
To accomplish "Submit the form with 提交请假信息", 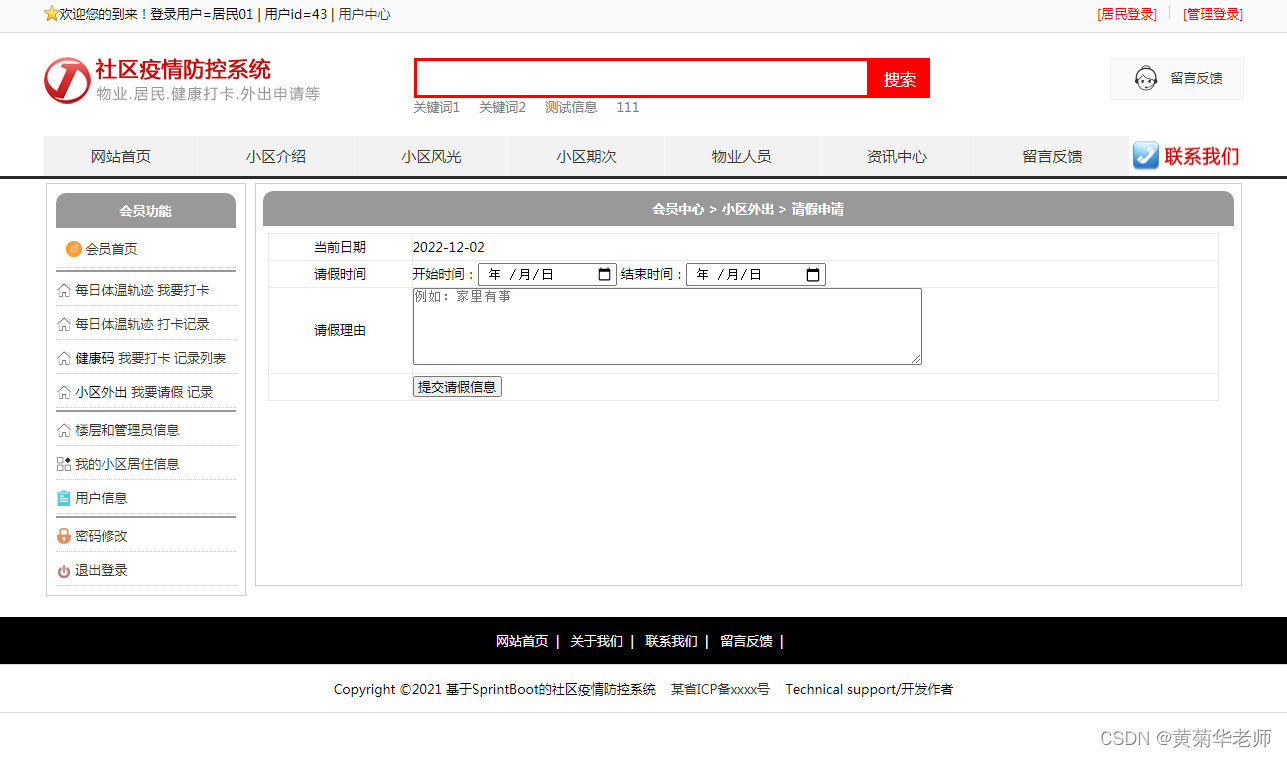I will [457, 387].
